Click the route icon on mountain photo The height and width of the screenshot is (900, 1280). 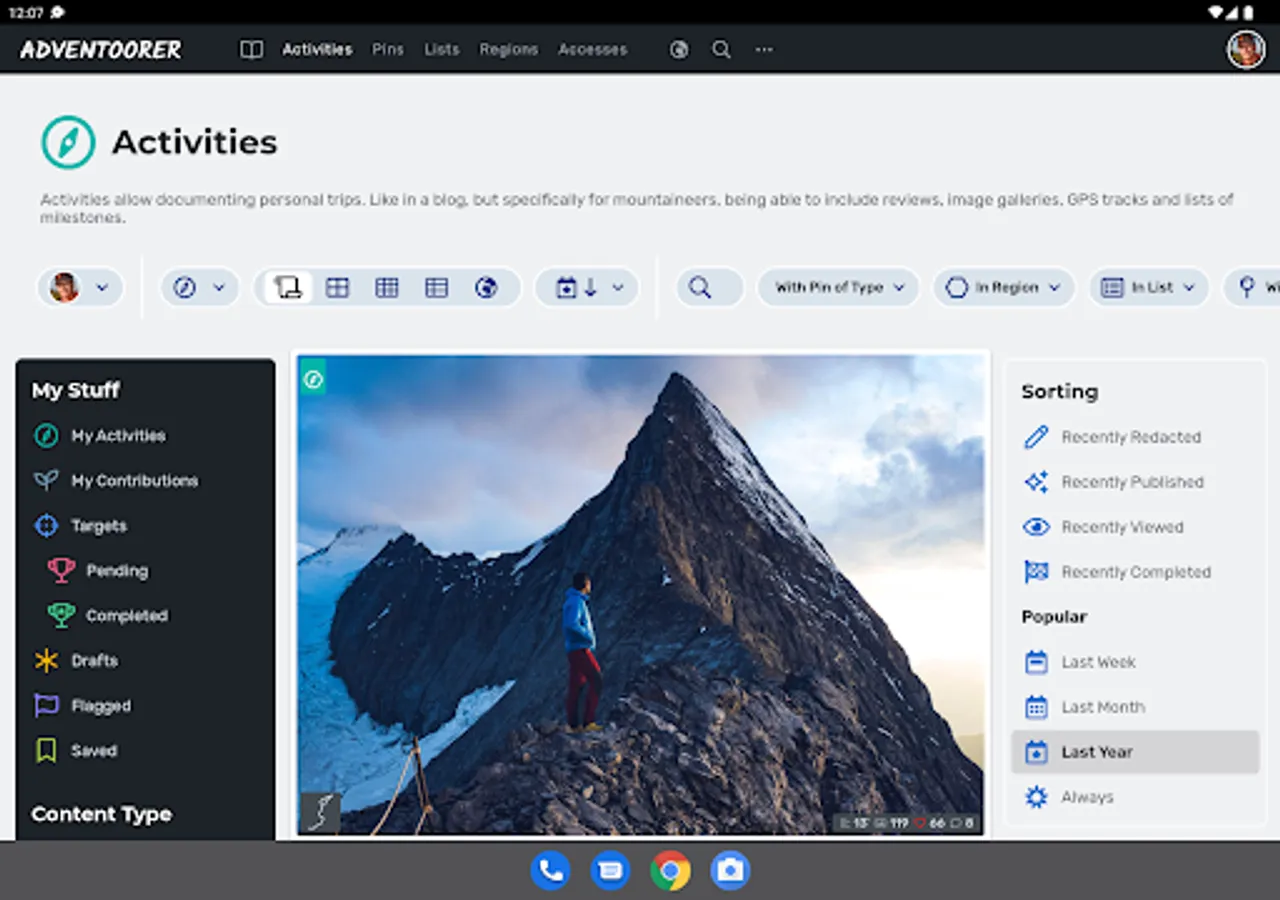[320, 813]
